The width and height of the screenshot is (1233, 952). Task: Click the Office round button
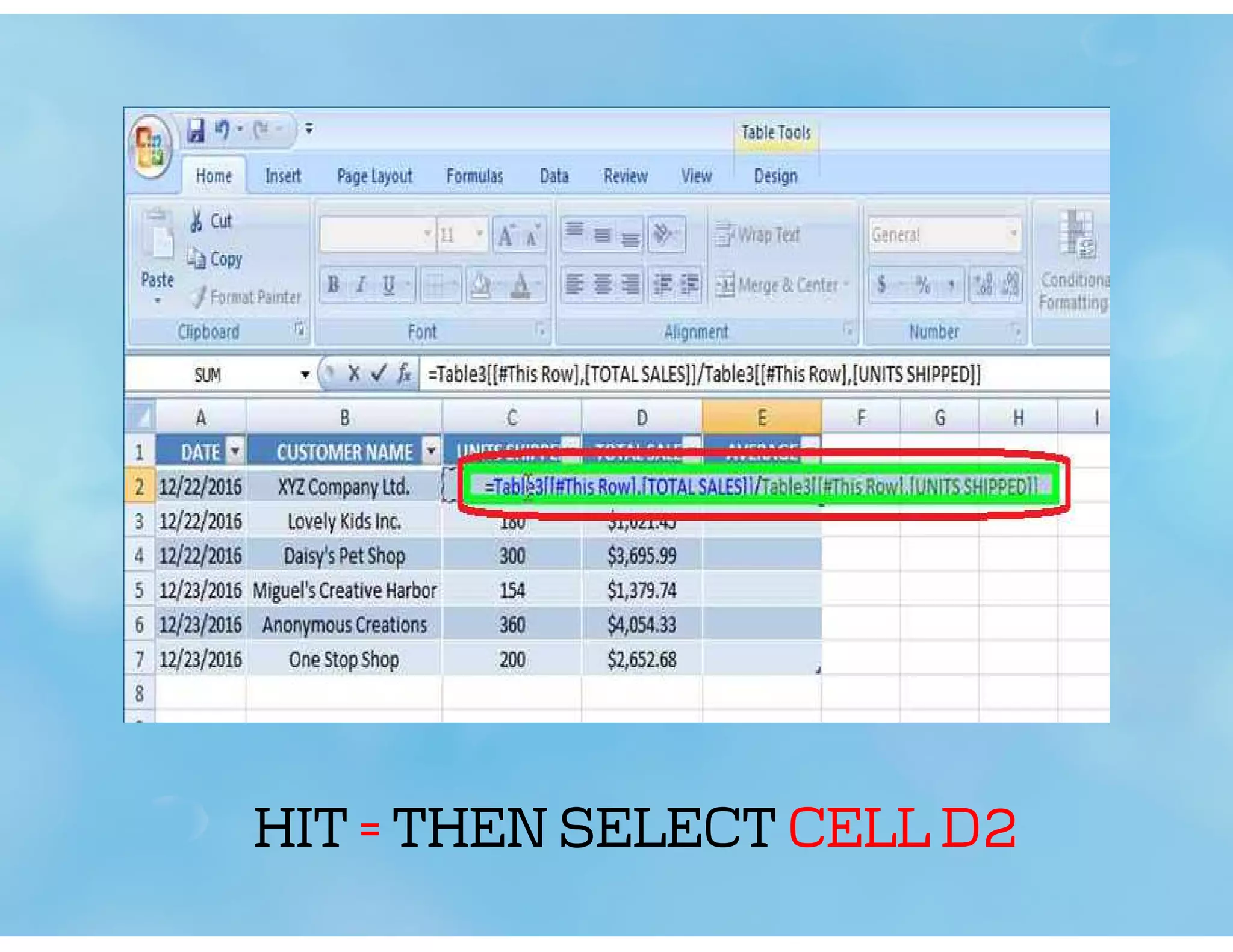point(151,147)
